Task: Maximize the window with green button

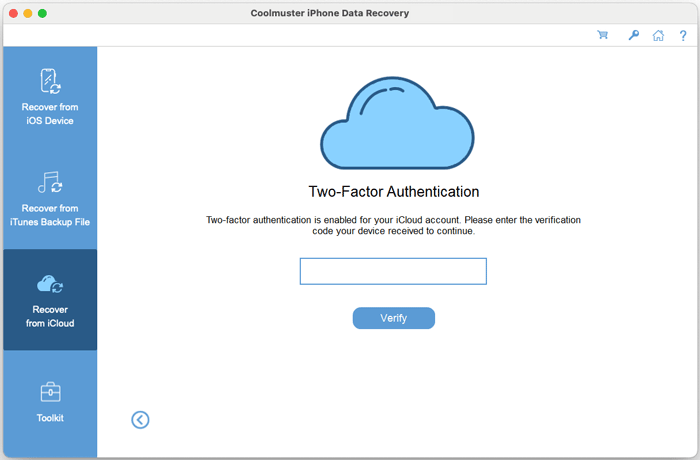Action: [42, 13]
